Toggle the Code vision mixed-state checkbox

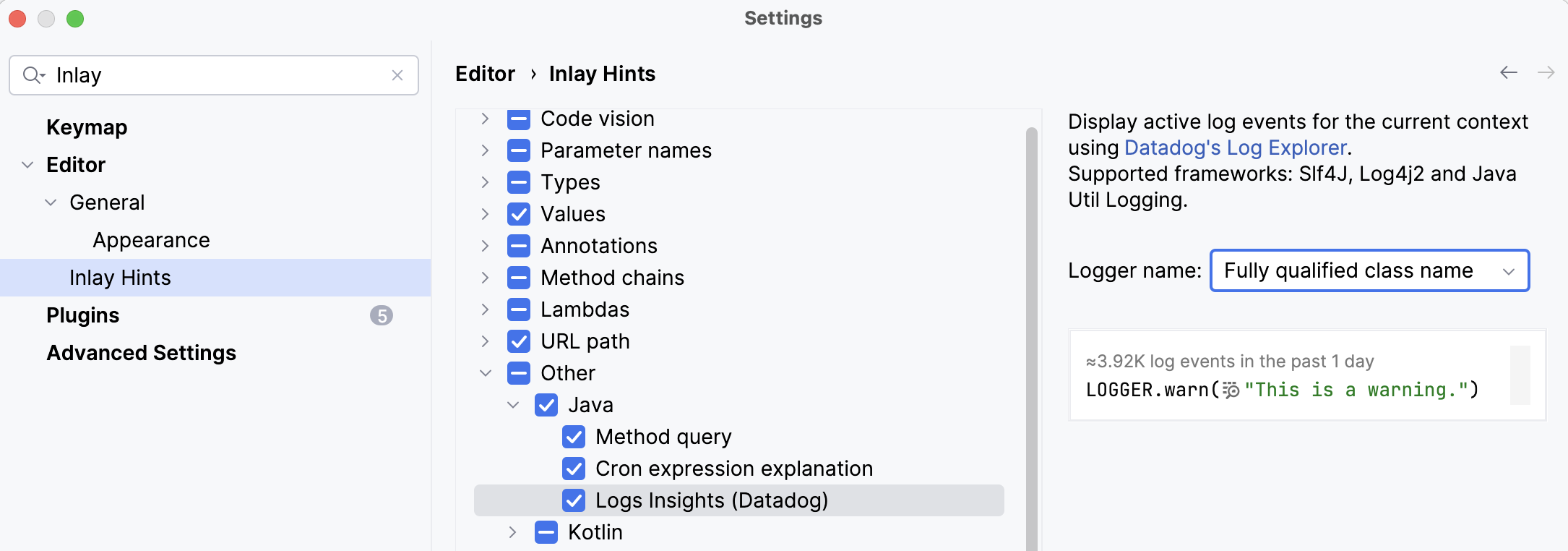(519, 119)
